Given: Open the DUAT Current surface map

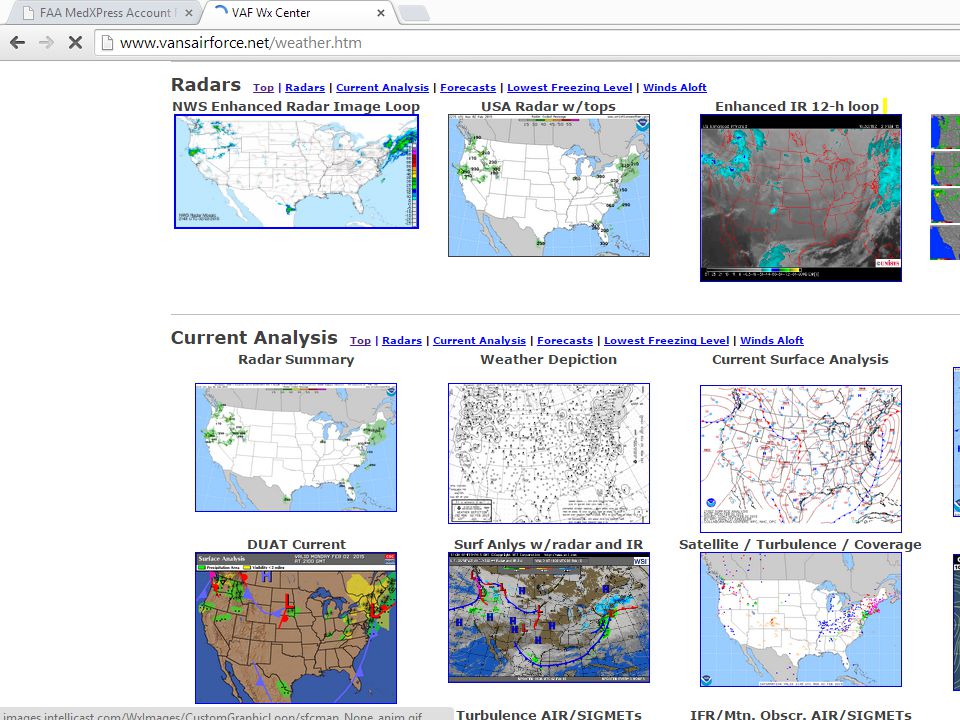Looking at the screenshot, I should 296,628.
